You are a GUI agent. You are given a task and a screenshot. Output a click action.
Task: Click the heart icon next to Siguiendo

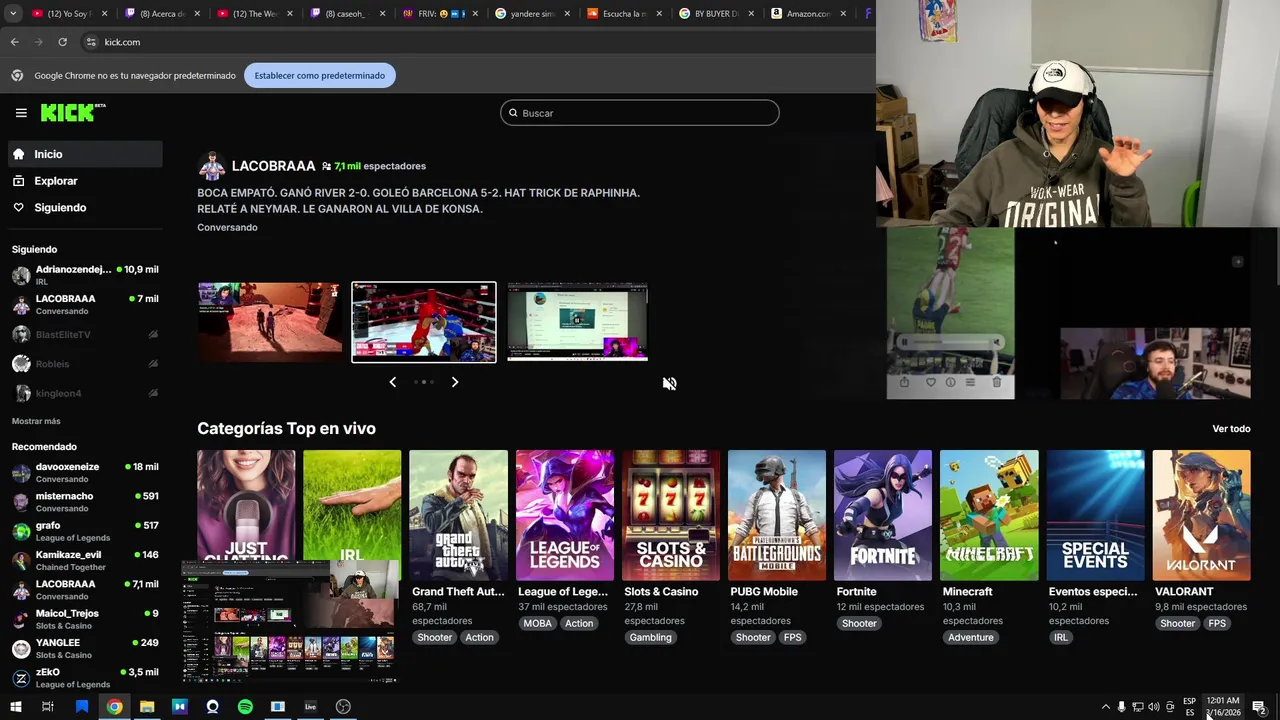(x=19, y=207)
